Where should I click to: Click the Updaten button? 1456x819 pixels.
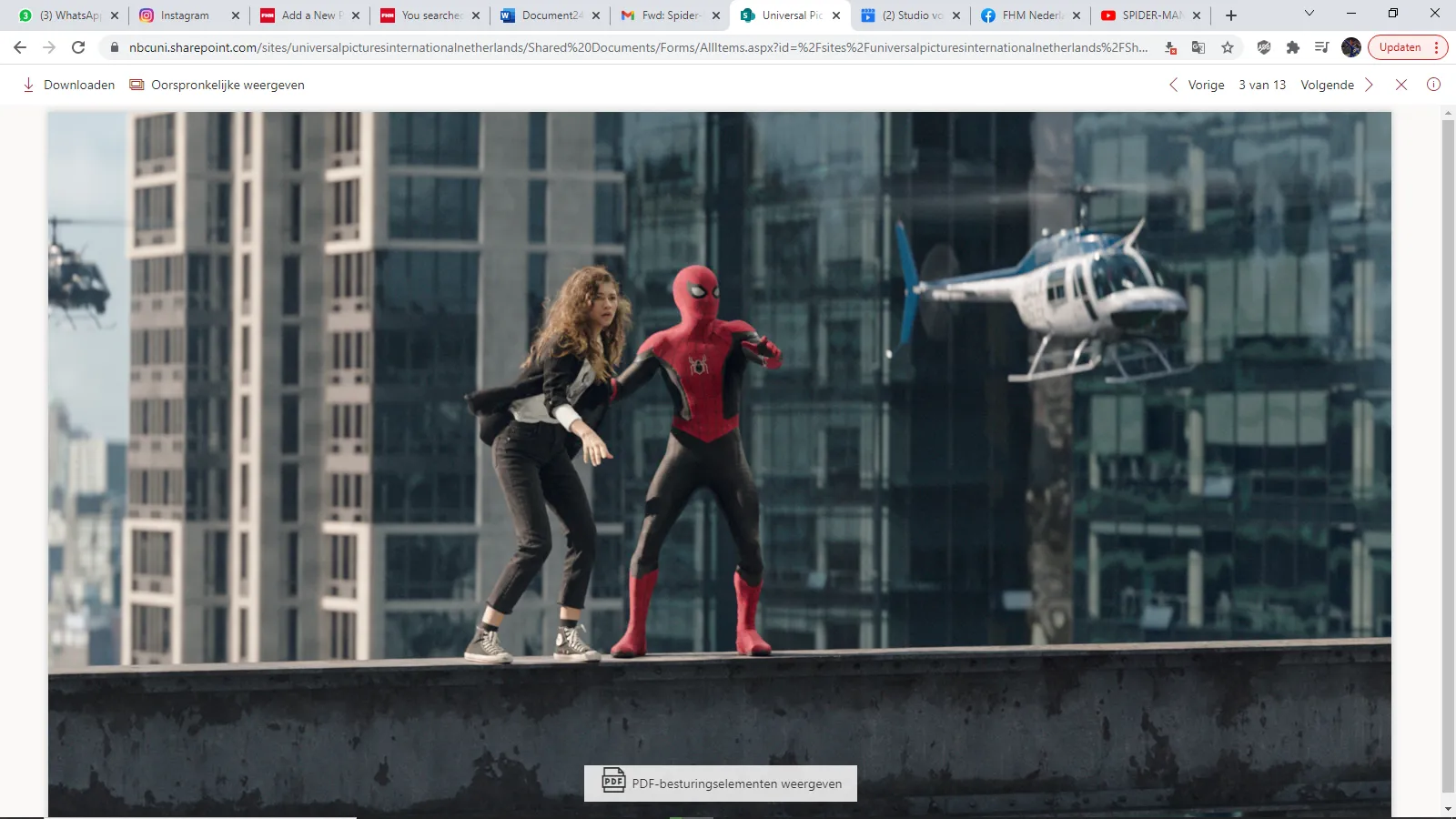tap(1400, 47)
